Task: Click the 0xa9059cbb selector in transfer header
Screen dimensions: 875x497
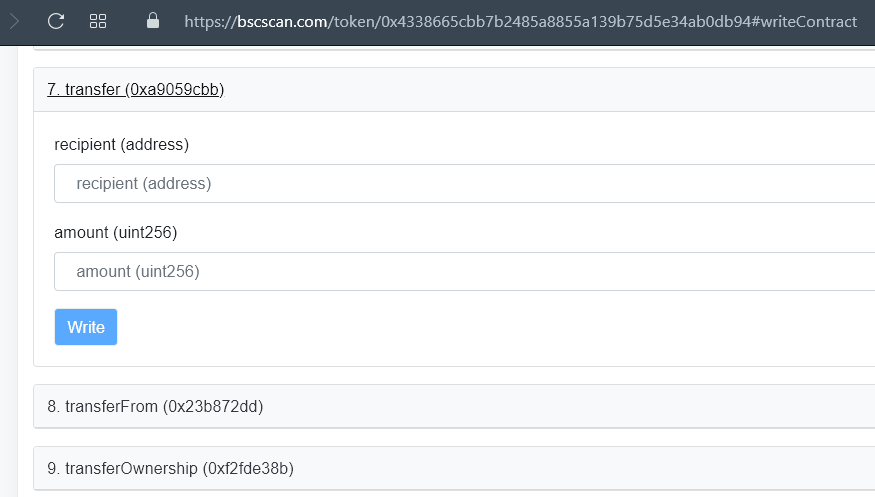Action: tap(174, 90)
